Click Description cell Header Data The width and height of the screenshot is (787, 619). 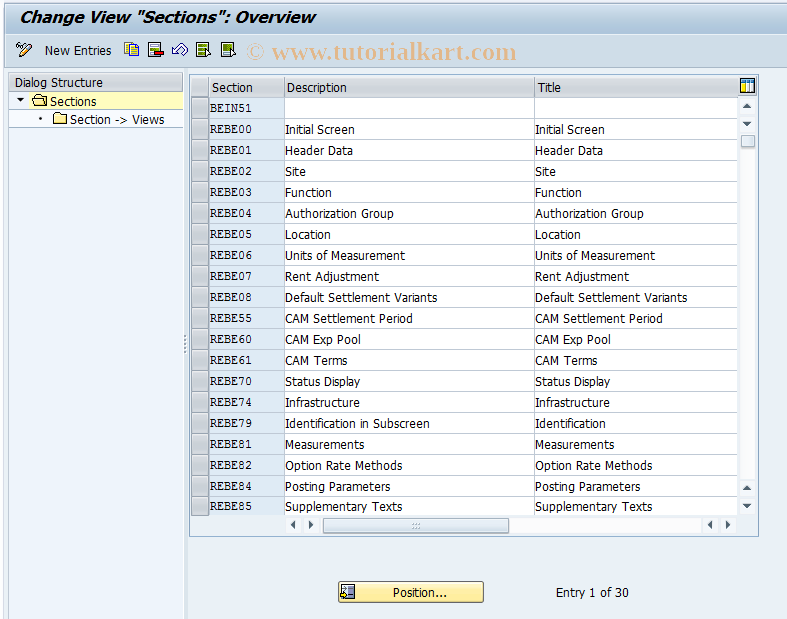[x=409, y=151]
